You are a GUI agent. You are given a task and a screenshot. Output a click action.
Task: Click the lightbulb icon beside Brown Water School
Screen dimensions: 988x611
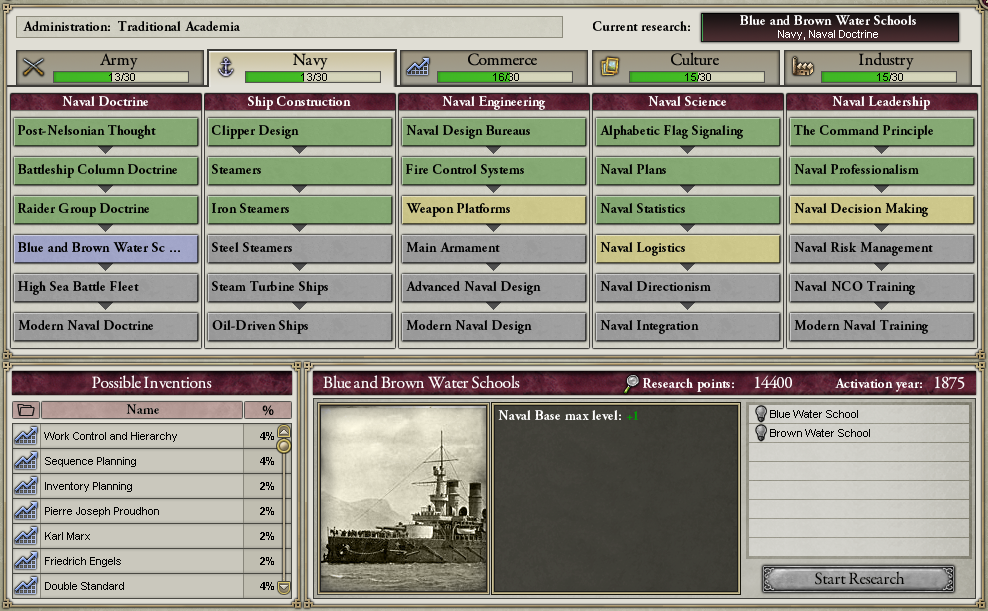[x=761, y=433]
